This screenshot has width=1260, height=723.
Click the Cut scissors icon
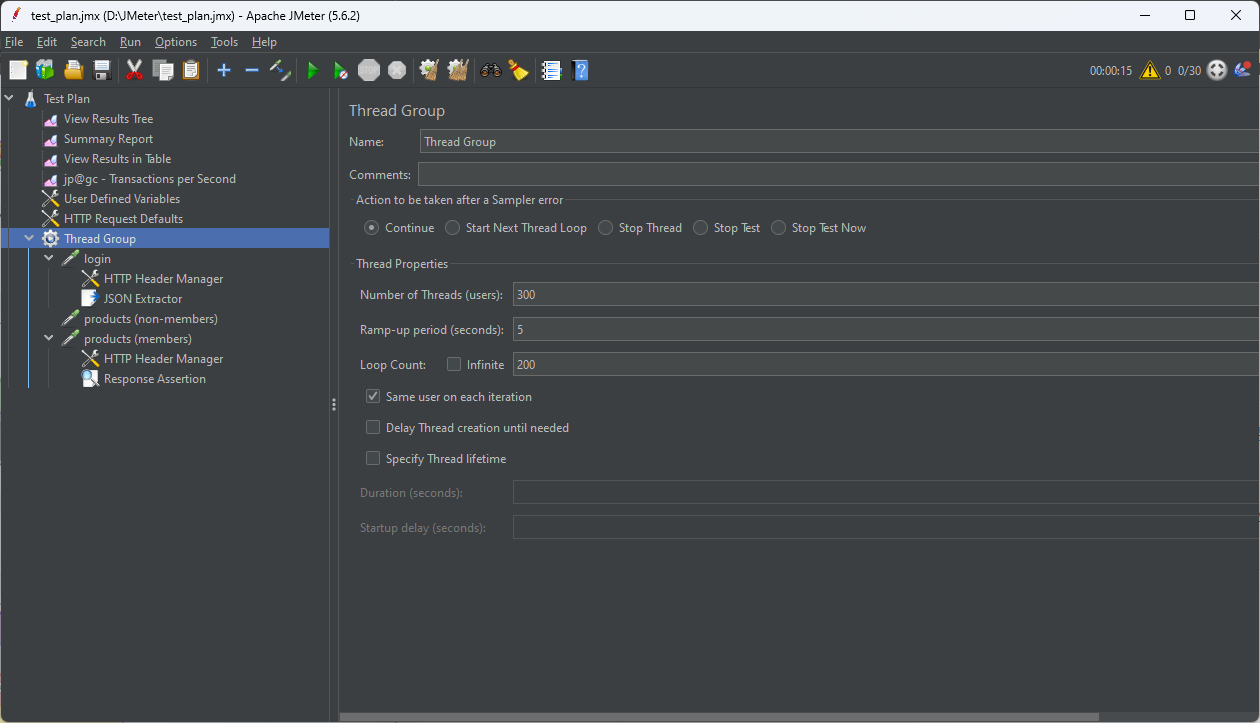click(134, 70)
